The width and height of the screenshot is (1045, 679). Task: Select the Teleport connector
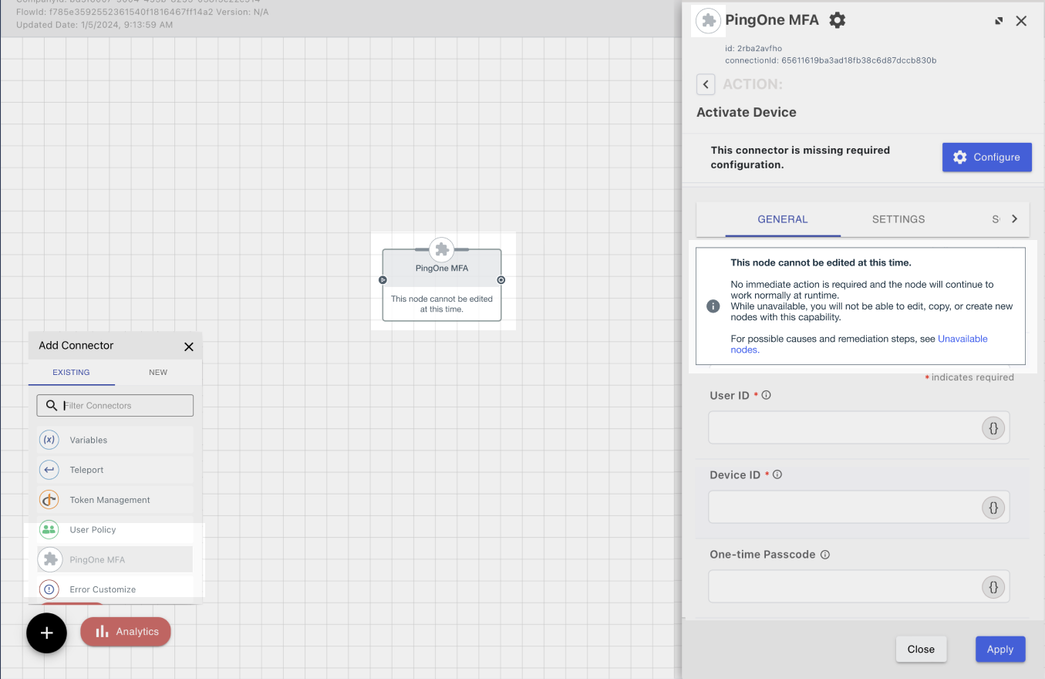coord(115,470)
